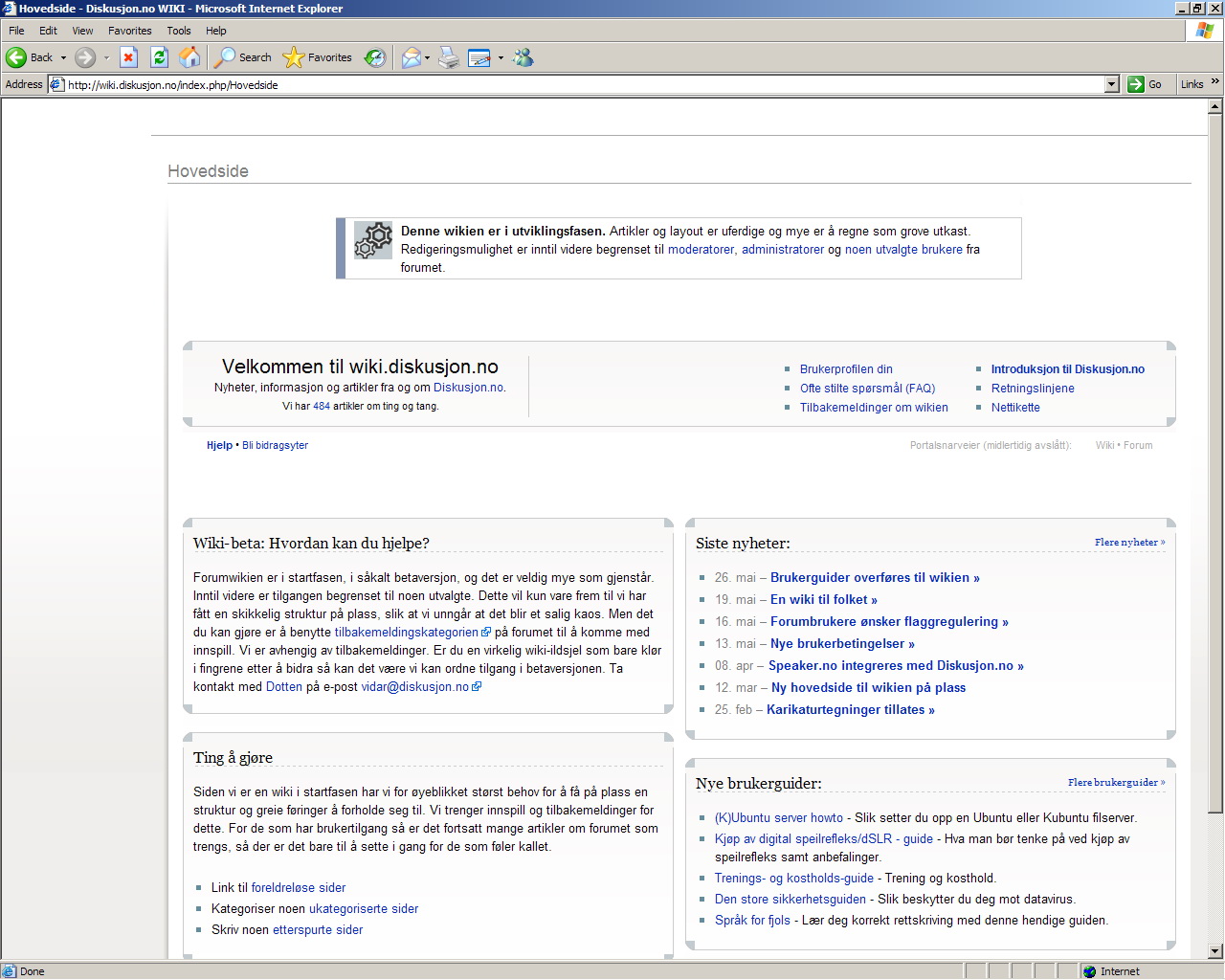Open the Språk for fjols guide
This screenshot has height=980, width=1225.
(x=752, y=921)
